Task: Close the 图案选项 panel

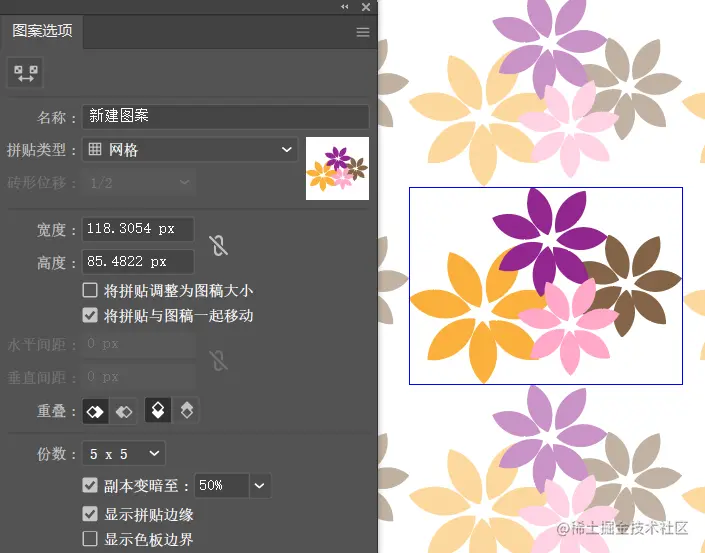Action: [366, 7]
